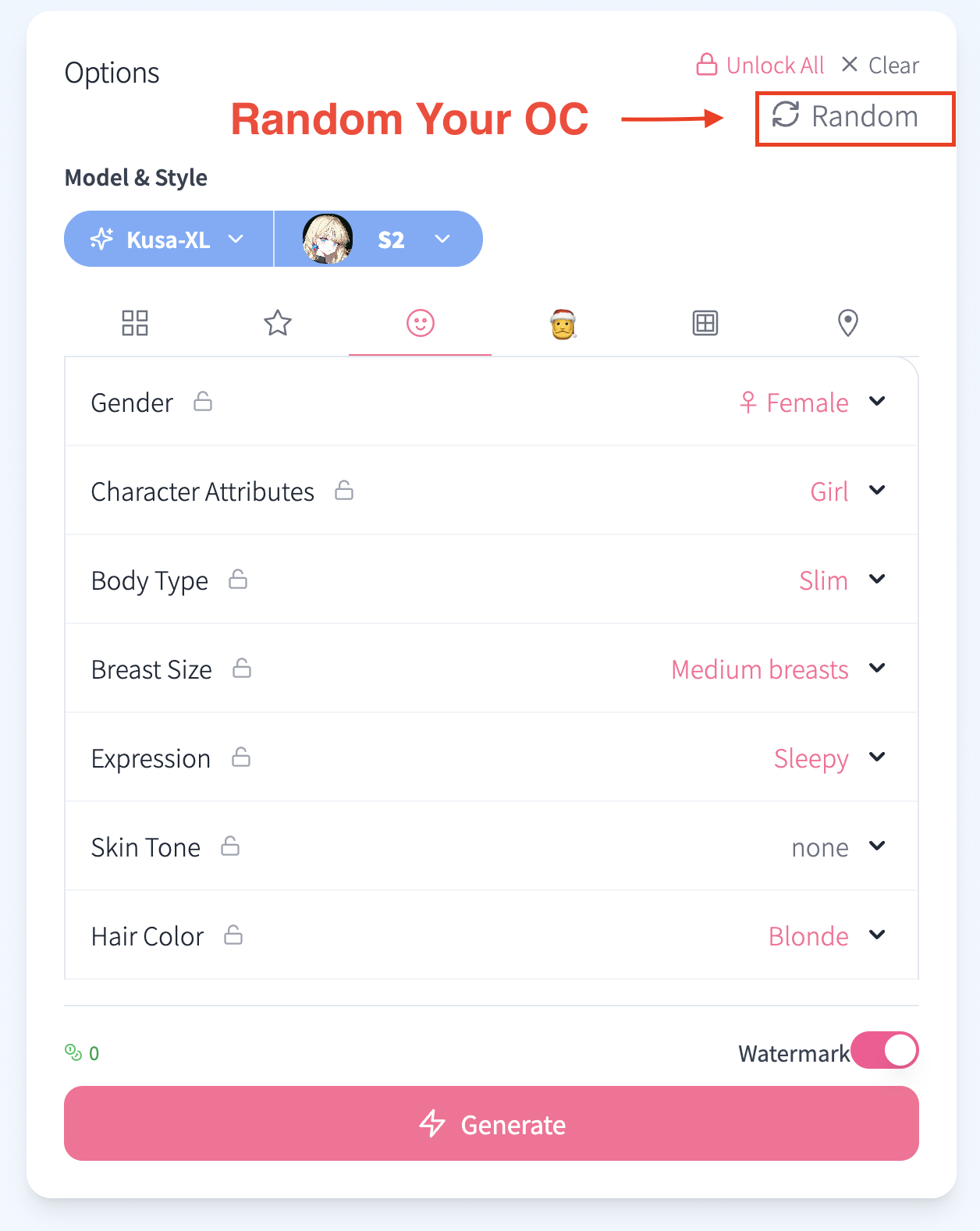Expand the Kusa-XL model dropdown
The height and width of the screenshot is (1231, 980).
point(169,239)
